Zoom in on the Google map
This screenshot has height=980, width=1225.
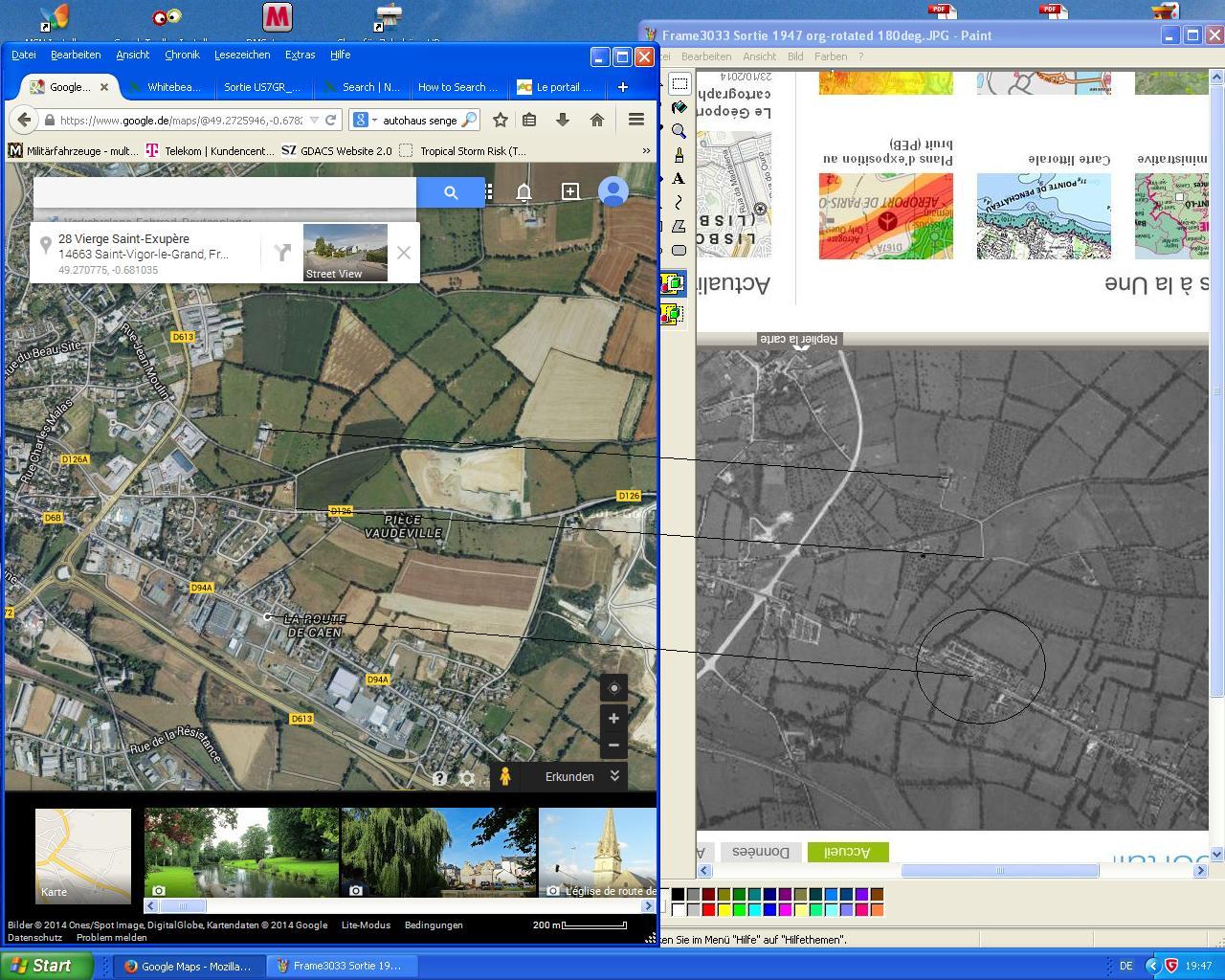click(x=614, y=719)
